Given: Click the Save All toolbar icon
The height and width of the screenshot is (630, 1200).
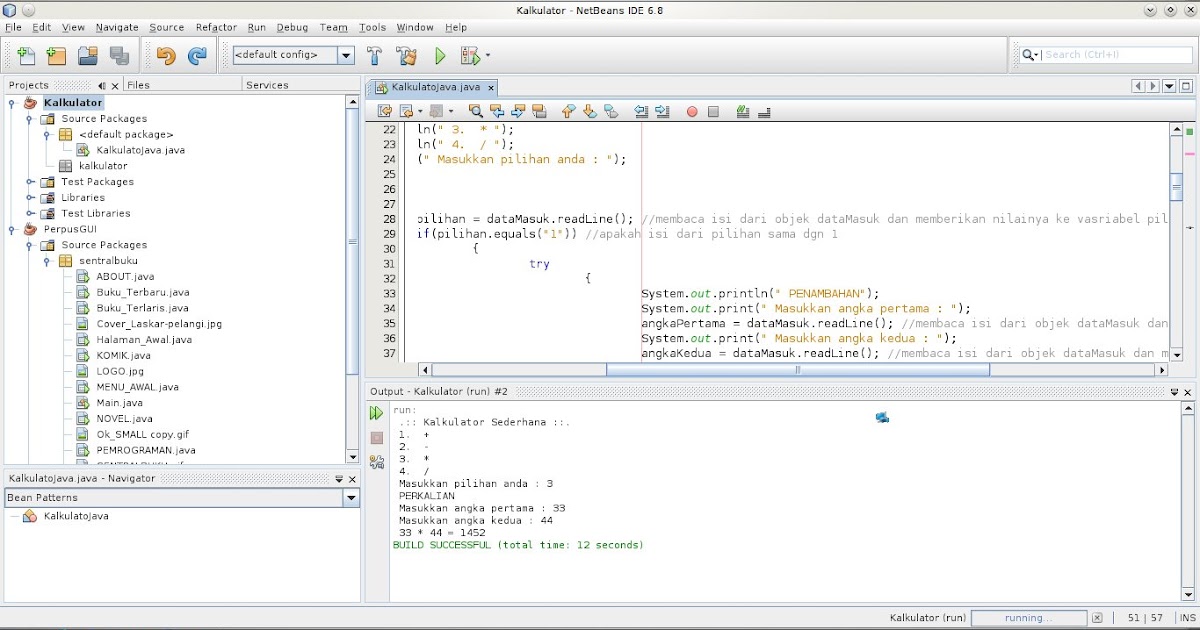Looking at the screenshot, I should [119, 56].
